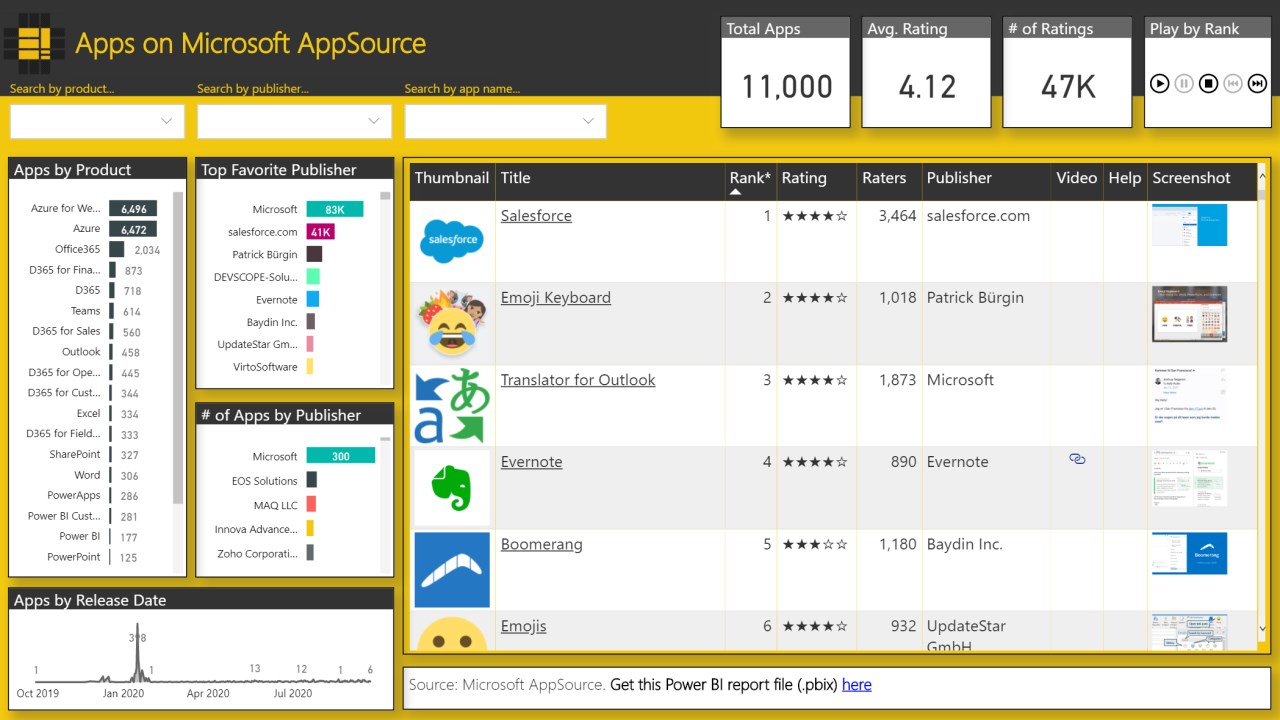This screenshot has width=1280, height=720.
Task: Open the Translator for Outlook thumbnail
Action: point(452,405)
